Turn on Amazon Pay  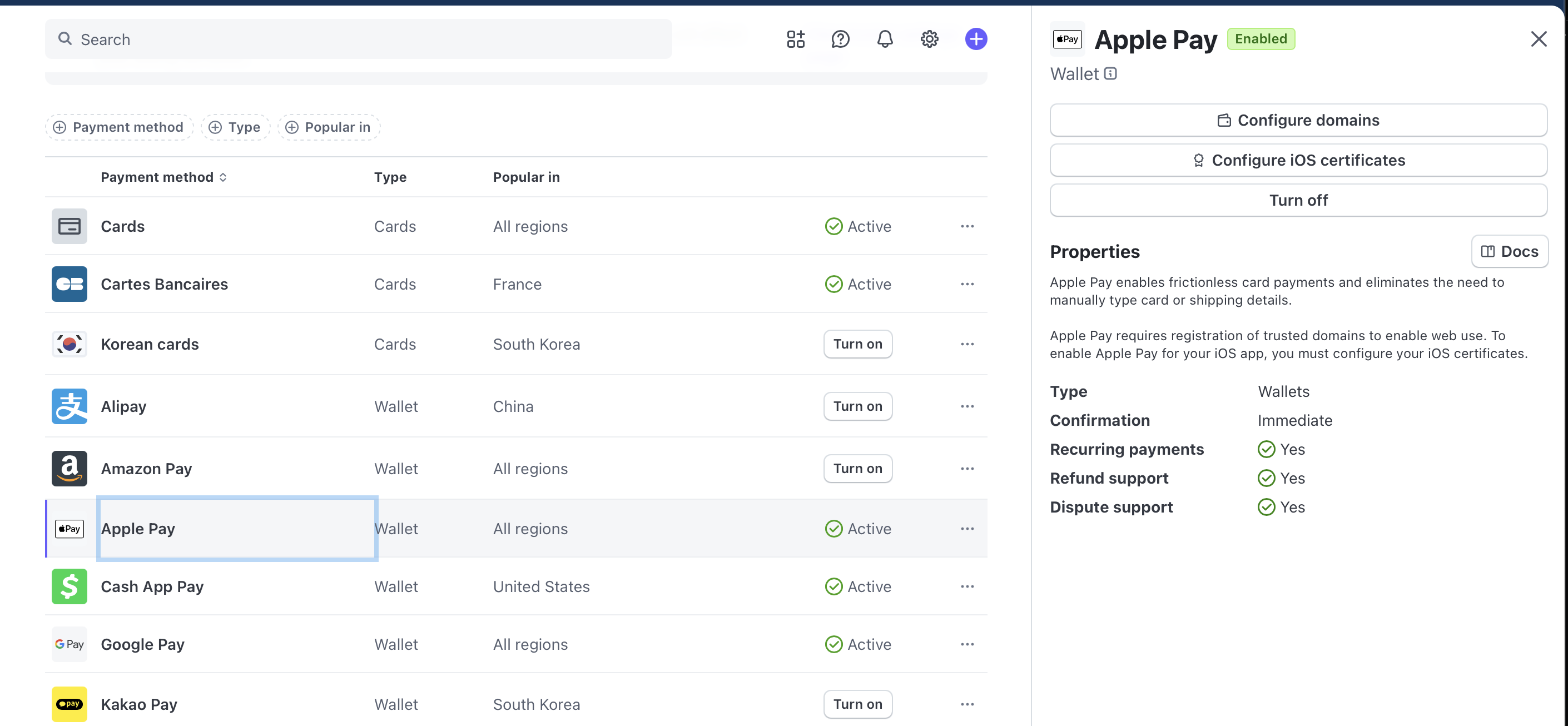coord(857,468)
